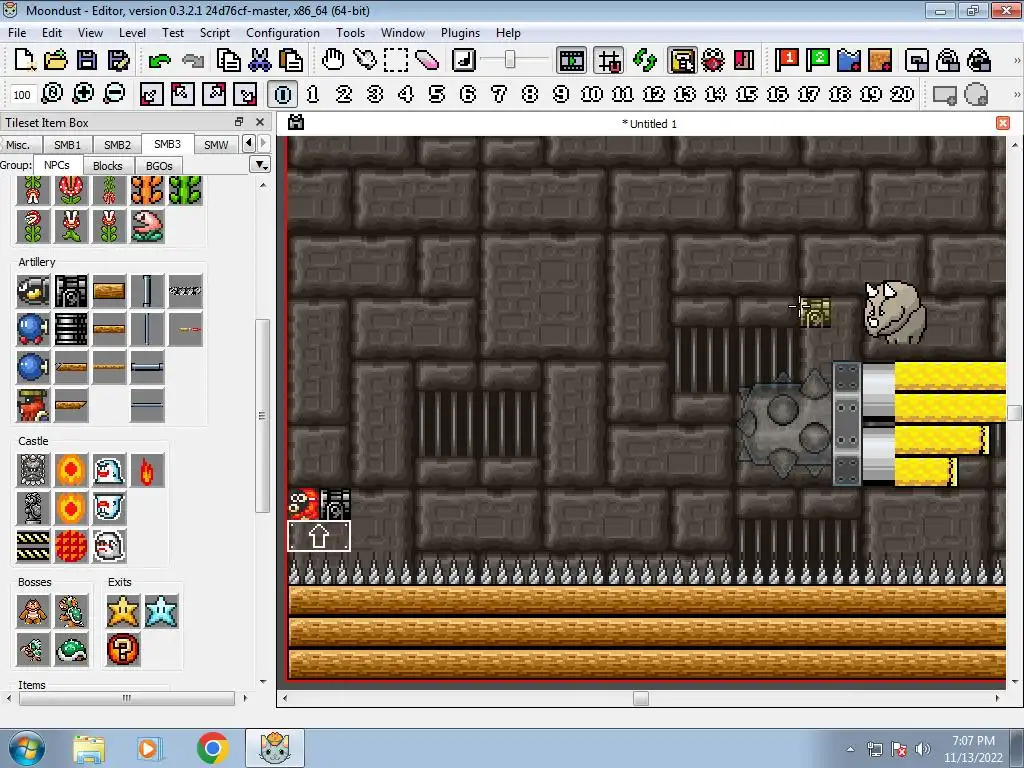The image size is (1024, 768).
Task: Open the Level menu
Action: coord(132,33)
